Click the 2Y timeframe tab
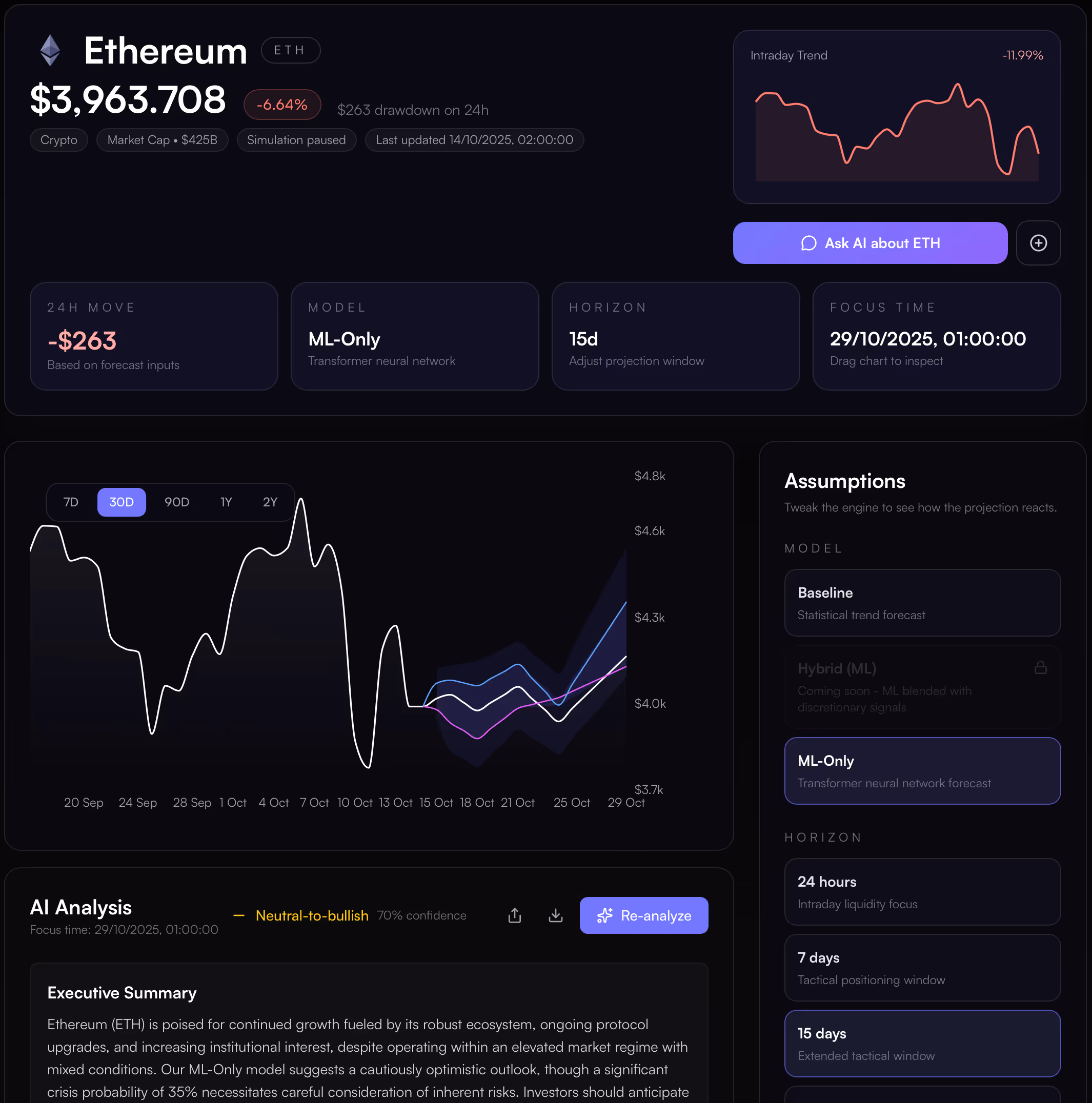Viewport: 1092px width, 1103px height. [270, 502]
